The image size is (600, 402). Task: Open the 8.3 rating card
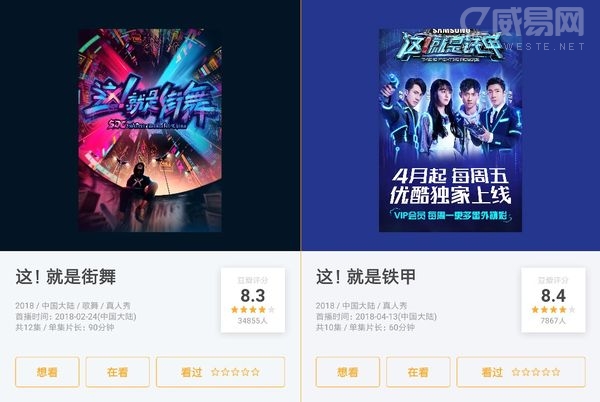tap(253, 300)
